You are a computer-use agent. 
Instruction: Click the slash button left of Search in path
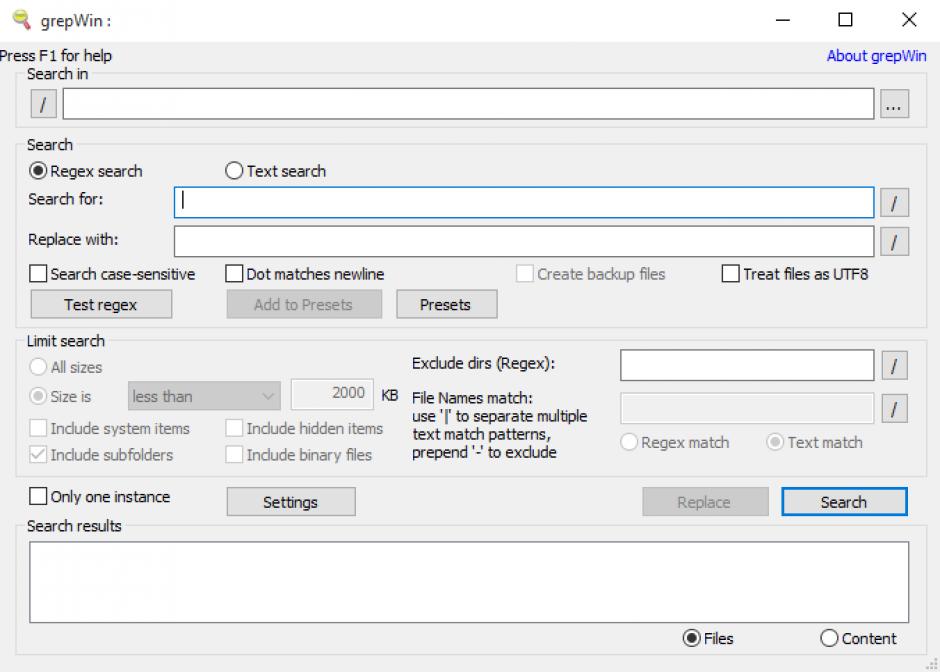44,104
